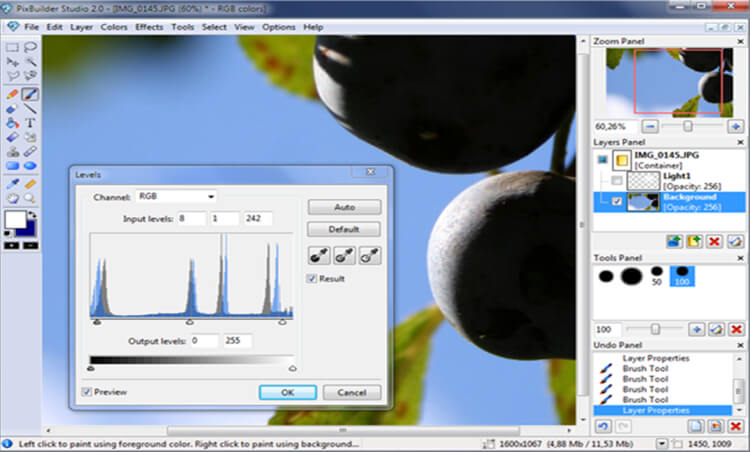750x452 pixels.
Task: Select the Text tool in toolbox
Action: click(31, 122)
